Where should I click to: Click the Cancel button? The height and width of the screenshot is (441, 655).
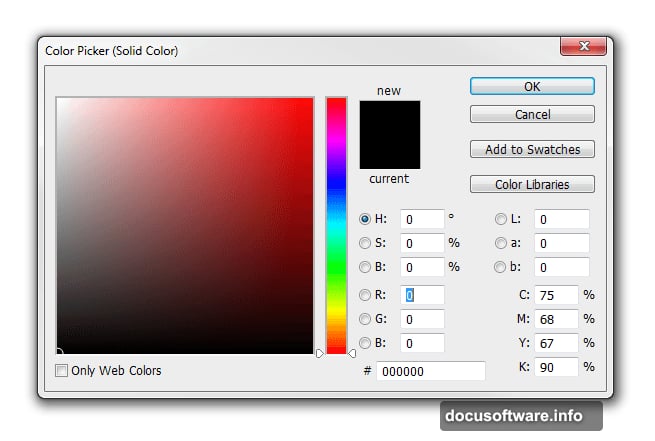click(532, 114)
